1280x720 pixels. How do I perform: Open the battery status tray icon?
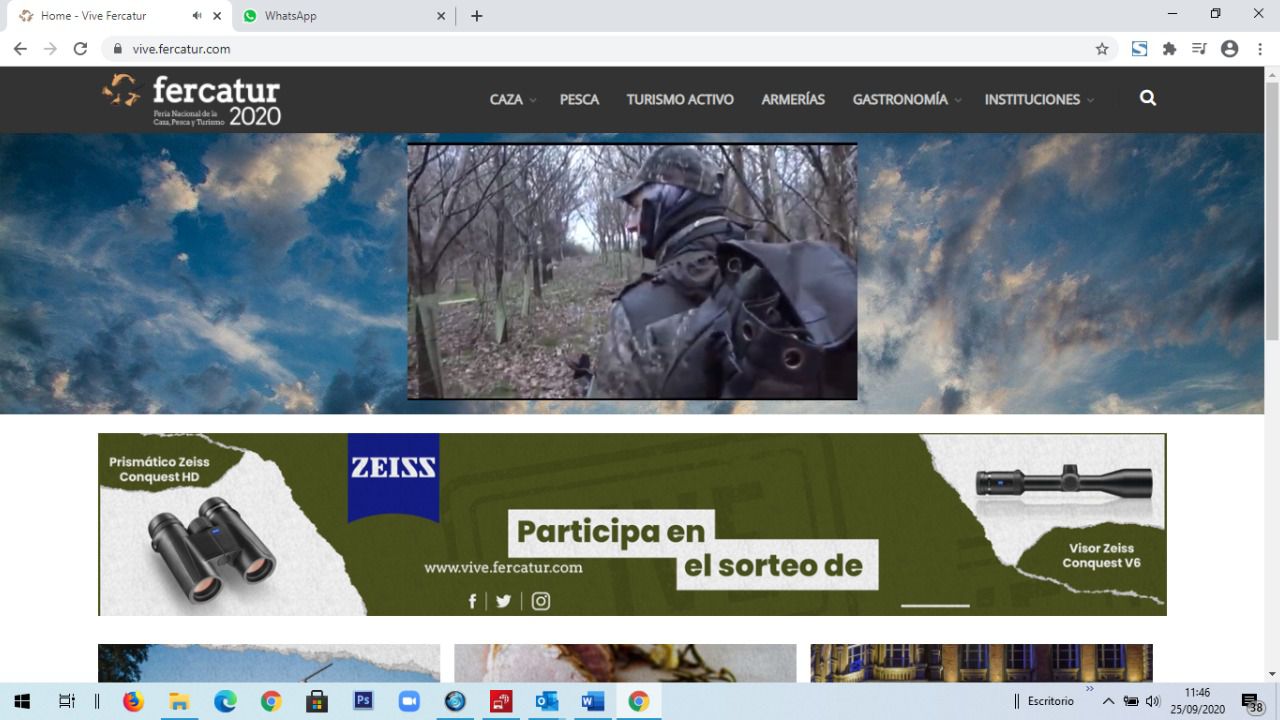(1131, 701)
